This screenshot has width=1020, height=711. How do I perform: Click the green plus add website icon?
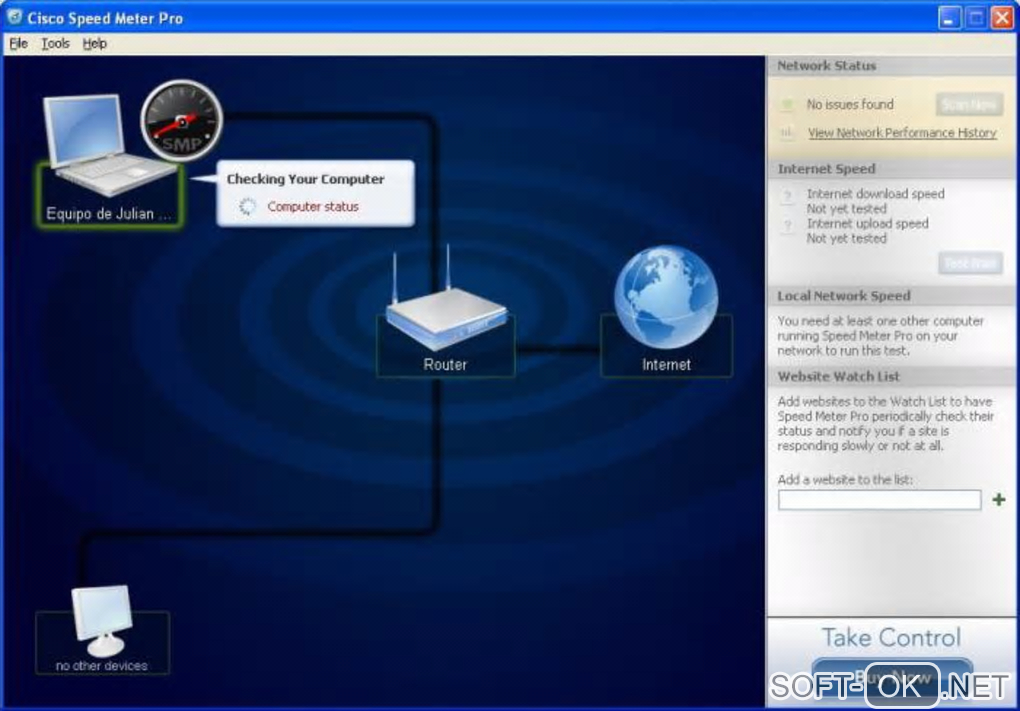point(999,500)
